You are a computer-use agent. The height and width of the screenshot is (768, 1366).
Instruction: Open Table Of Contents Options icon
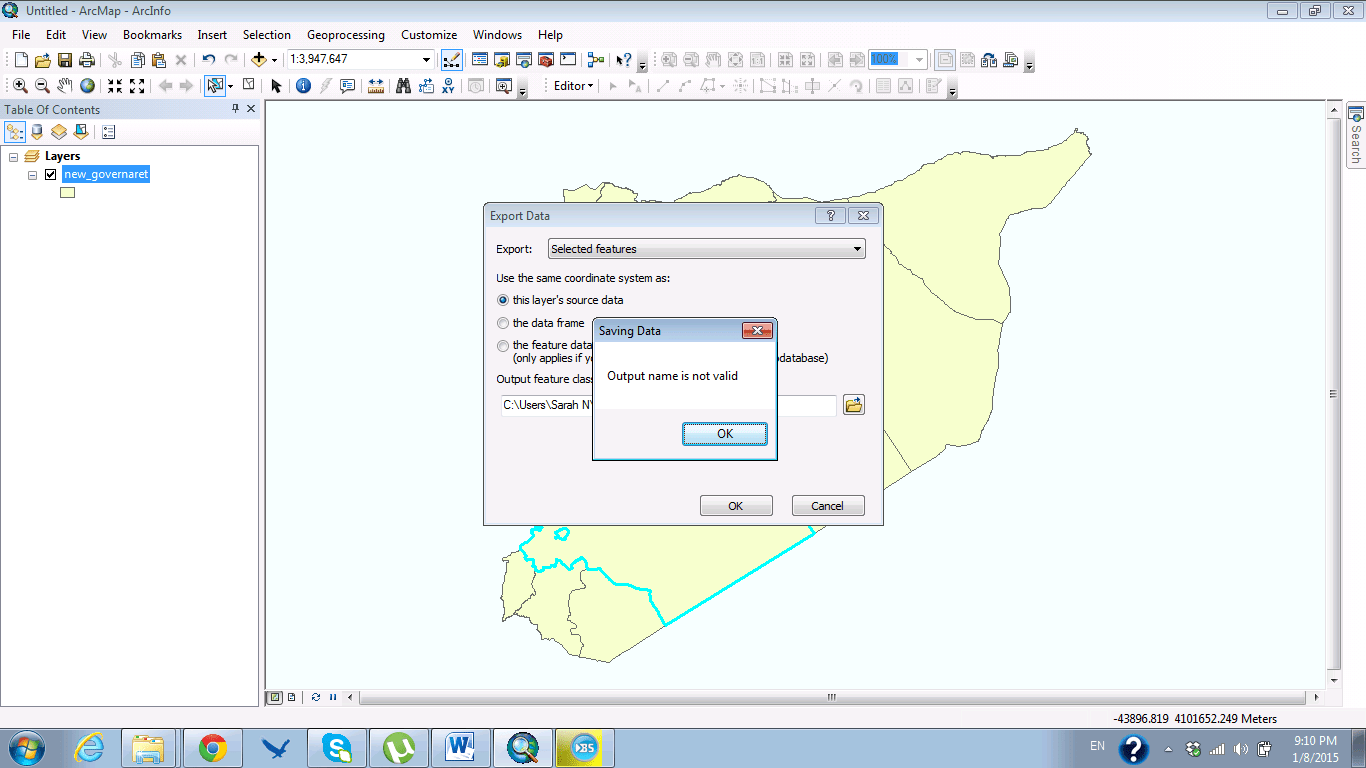click(x=108, y=132)
